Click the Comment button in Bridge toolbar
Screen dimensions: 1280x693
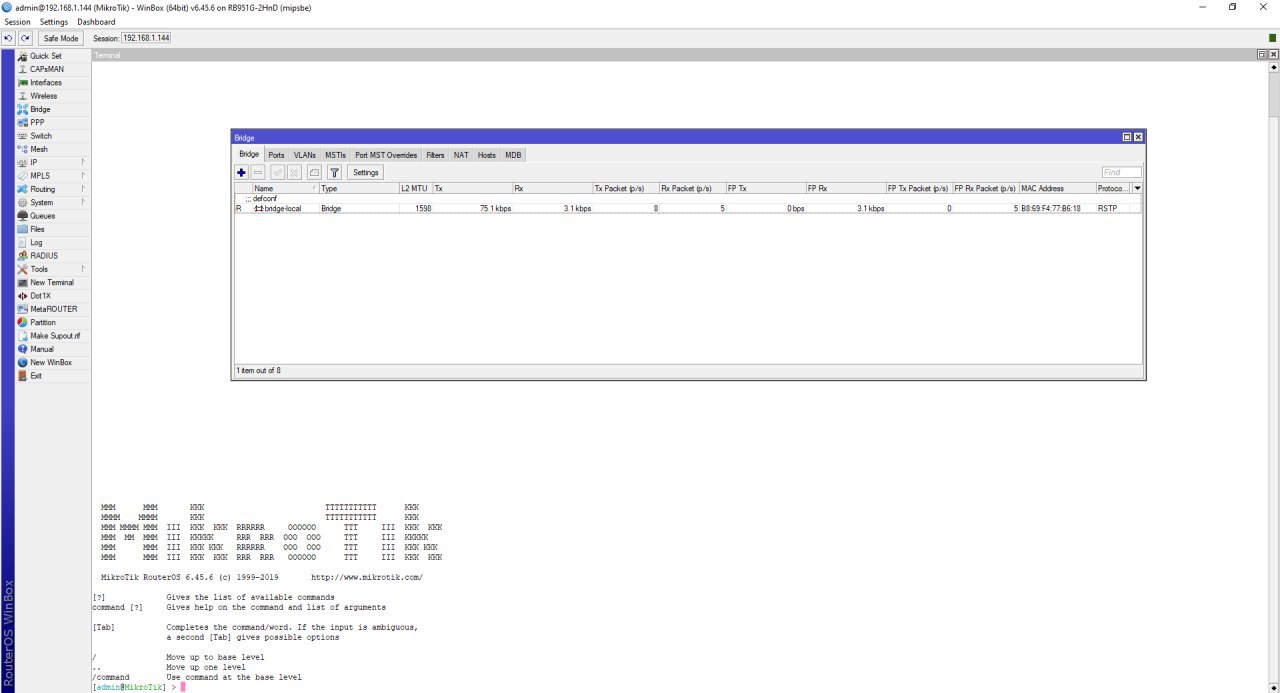[313, 172]
